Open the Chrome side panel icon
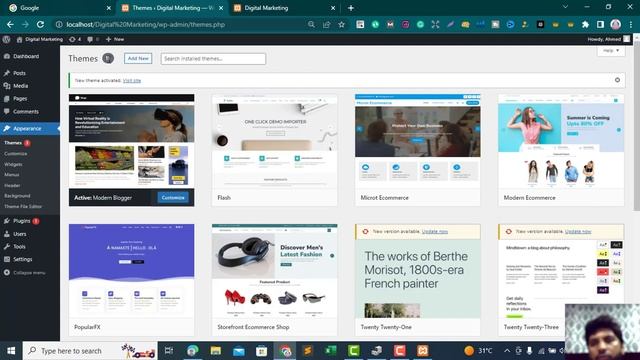The height and width of the screenshot is (360, 640). point(600,24)
